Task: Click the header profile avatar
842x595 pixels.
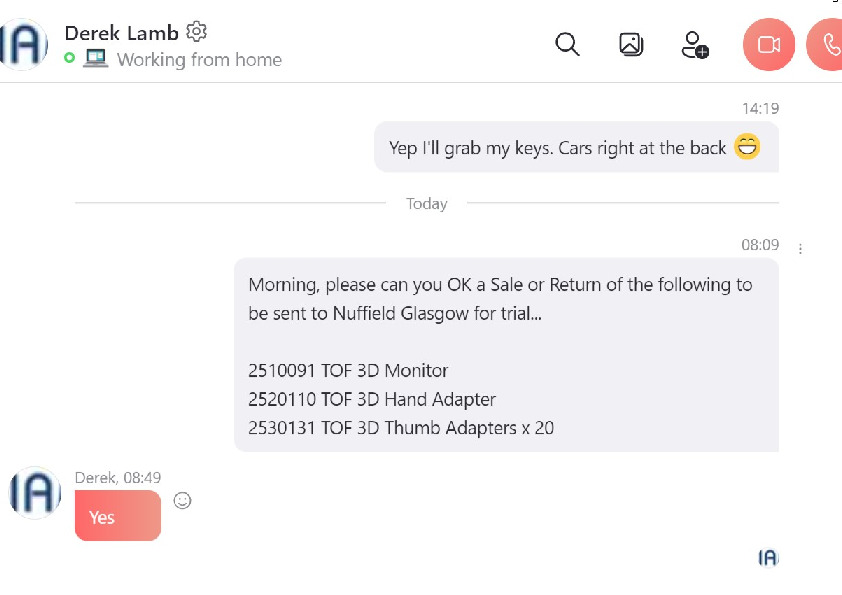Action: (23, 45)
